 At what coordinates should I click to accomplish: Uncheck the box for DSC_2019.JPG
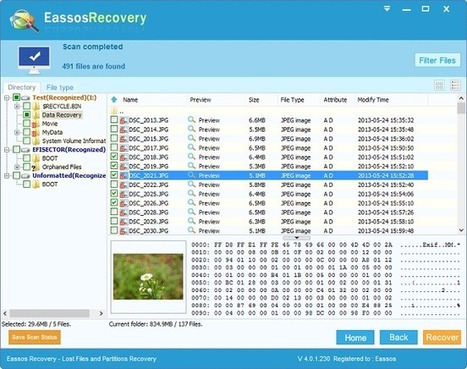point(114,166)
